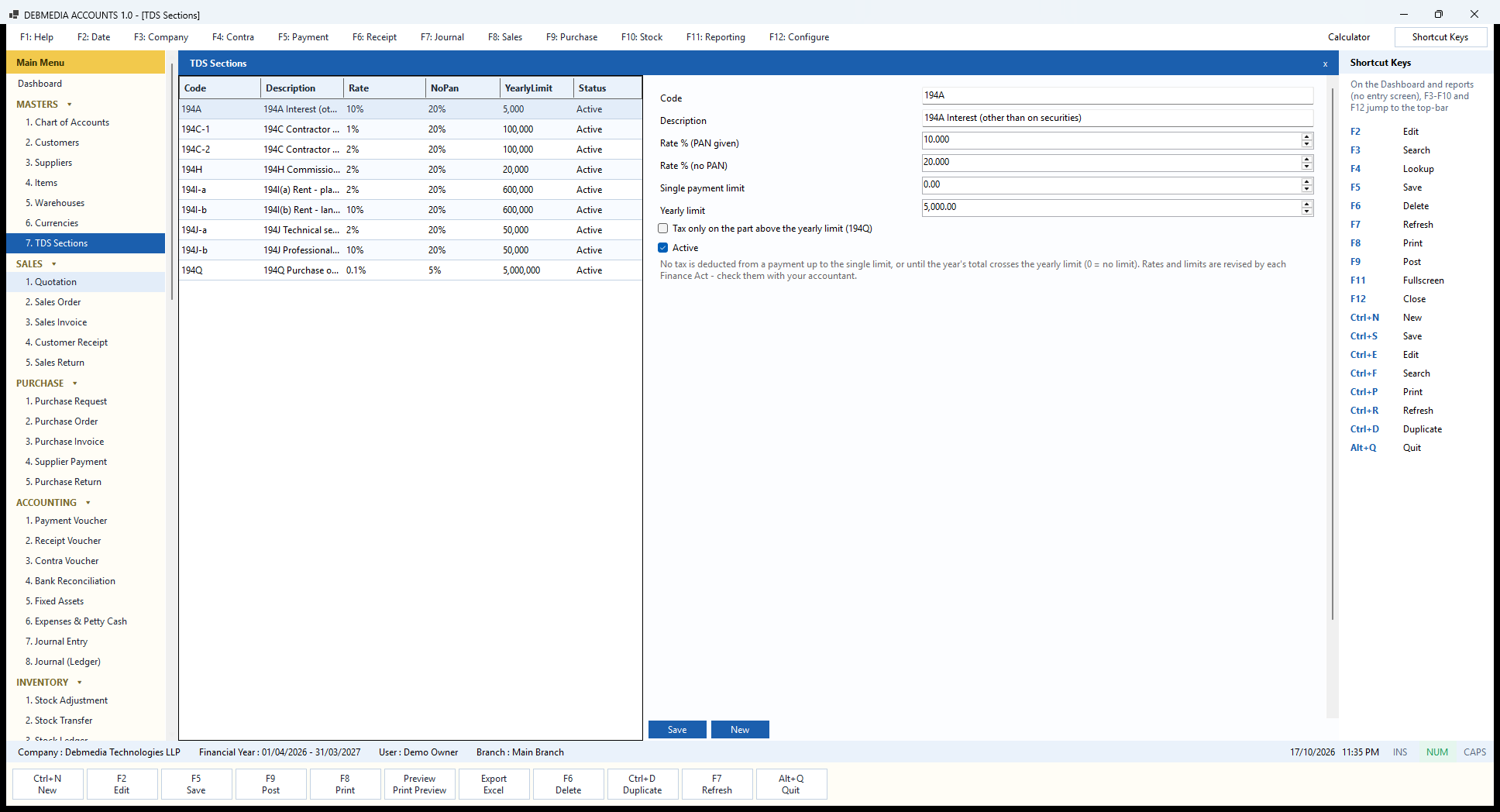Select the 194Q Purchase row
The height and width of the screenshot is (812, 1500).
click(x=411, y=270)
